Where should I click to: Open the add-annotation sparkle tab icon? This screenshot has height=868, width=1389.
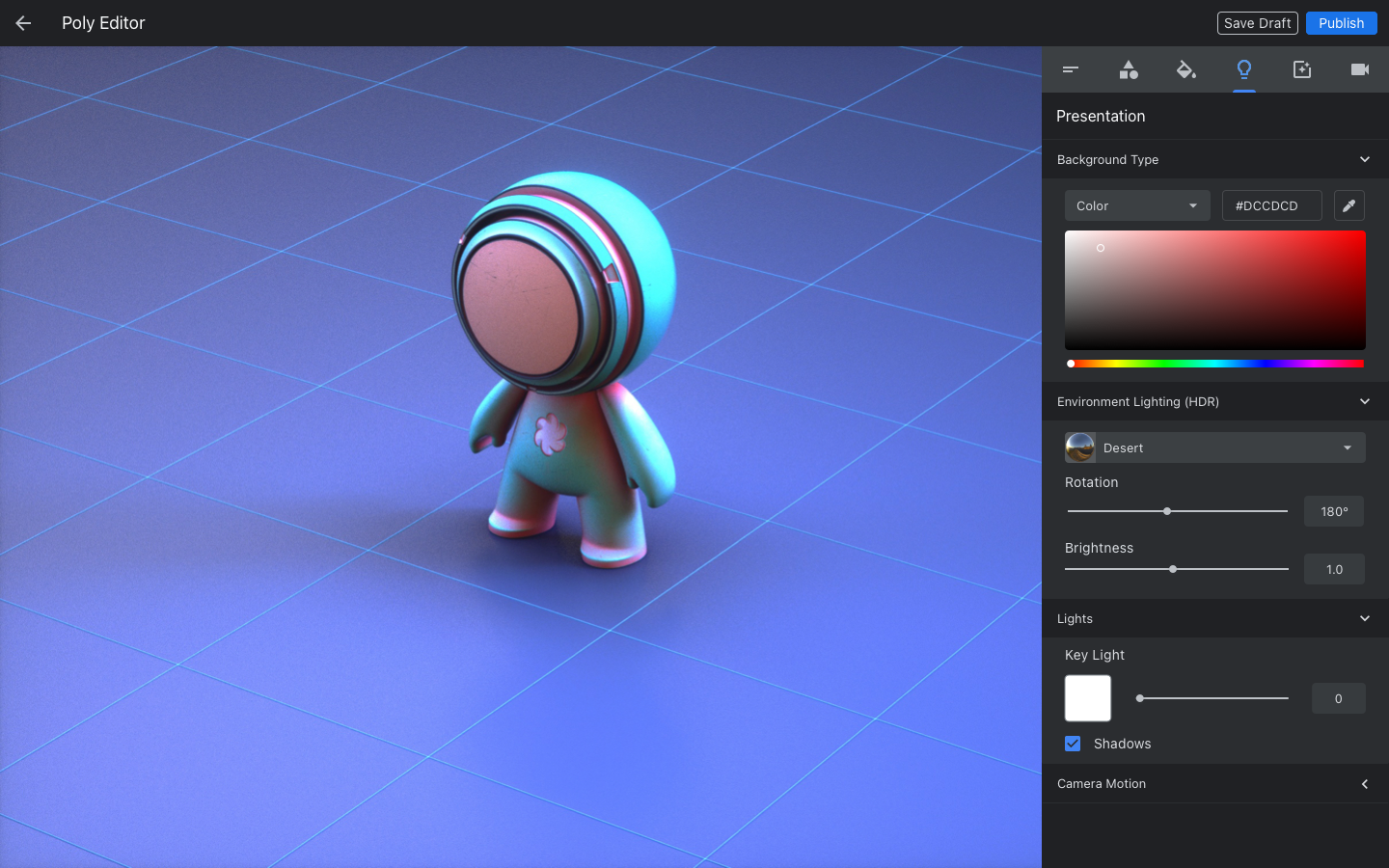pyautogui.click(x=1302, y=69)
